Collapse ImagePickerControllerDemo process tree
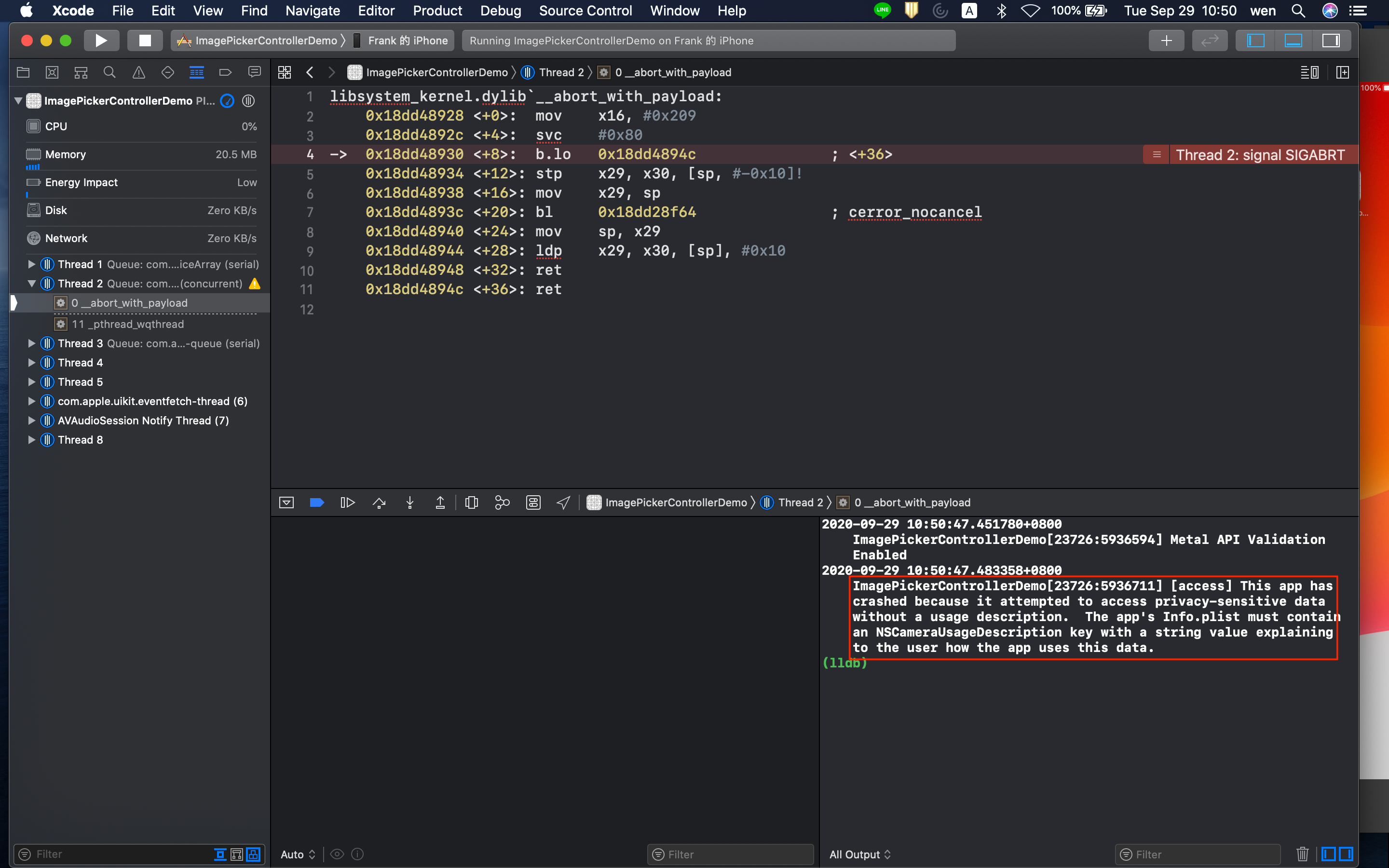The height and width of the screenshot is (868, 1389). click(18, 101)
